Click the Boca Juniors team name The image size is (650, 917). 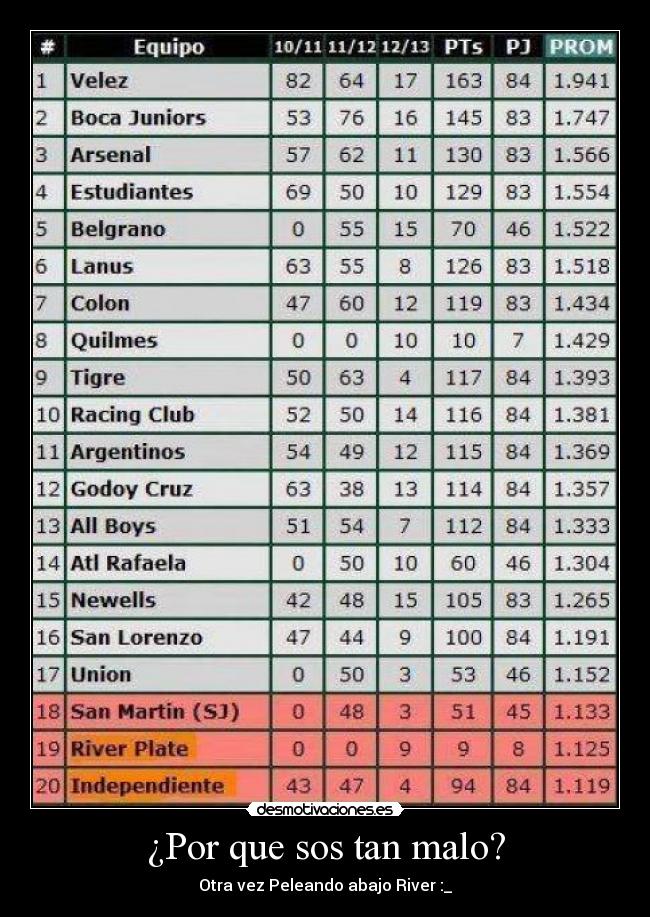pyautogui.click(x=138, y=118)
